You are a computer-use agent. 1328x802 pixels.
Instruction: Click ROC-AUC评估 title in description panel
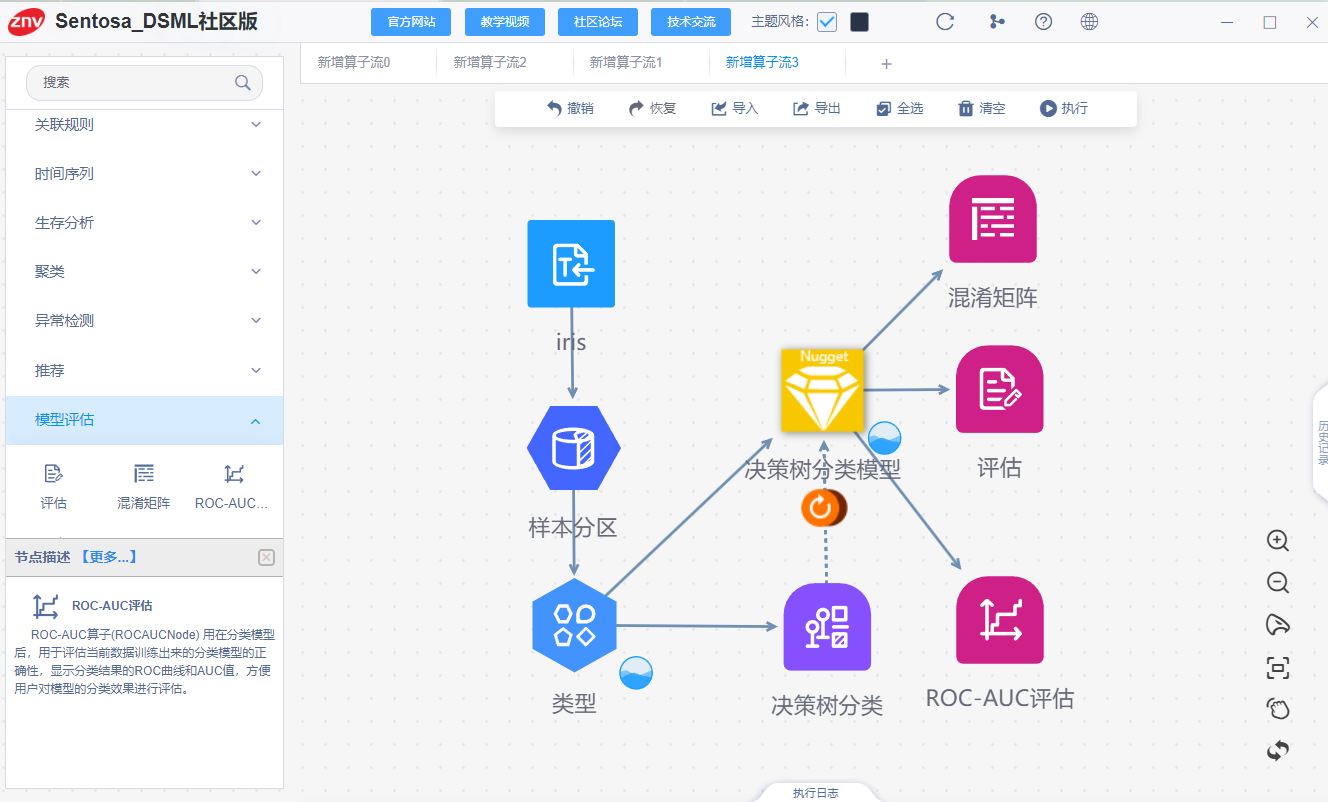click(112, 606)
